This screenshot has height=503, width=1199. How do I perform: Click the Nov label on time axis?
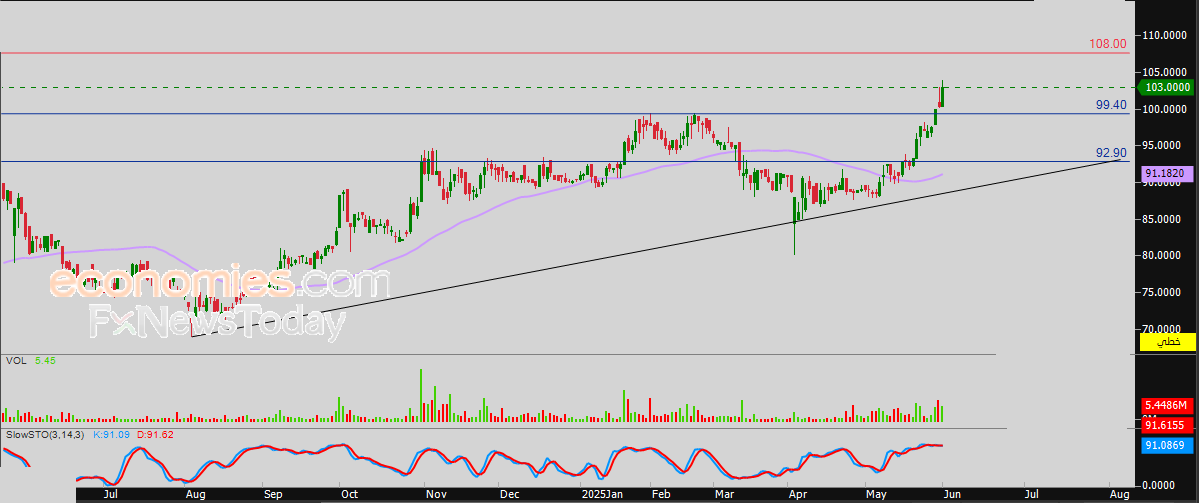pyautogui.click(x=435, y=495)
